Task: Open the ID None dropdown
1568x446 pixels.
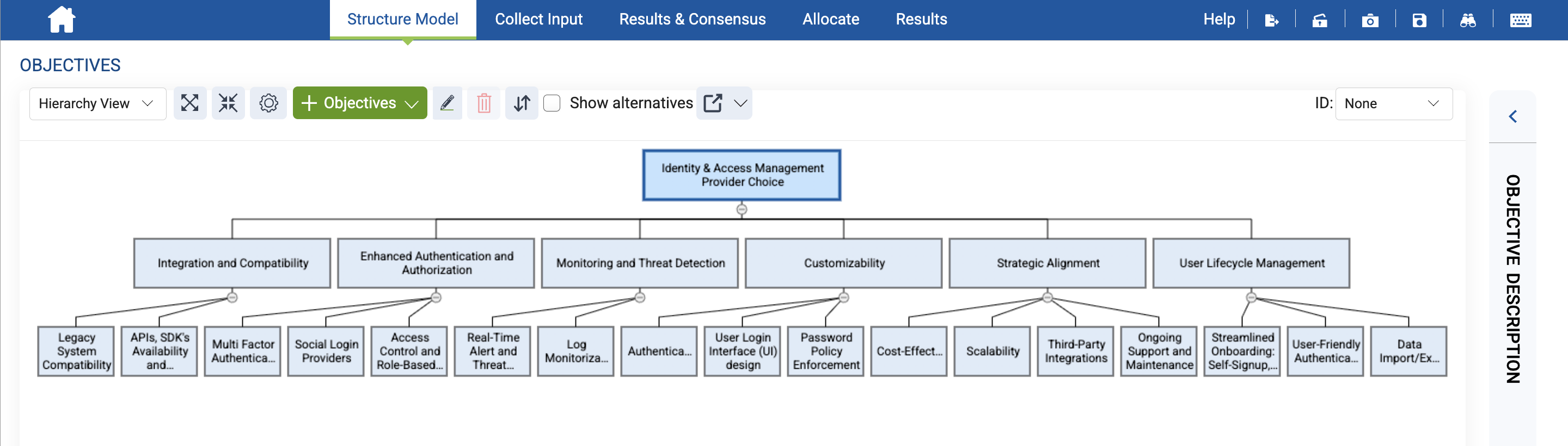Action: [x=1393, y=103]
